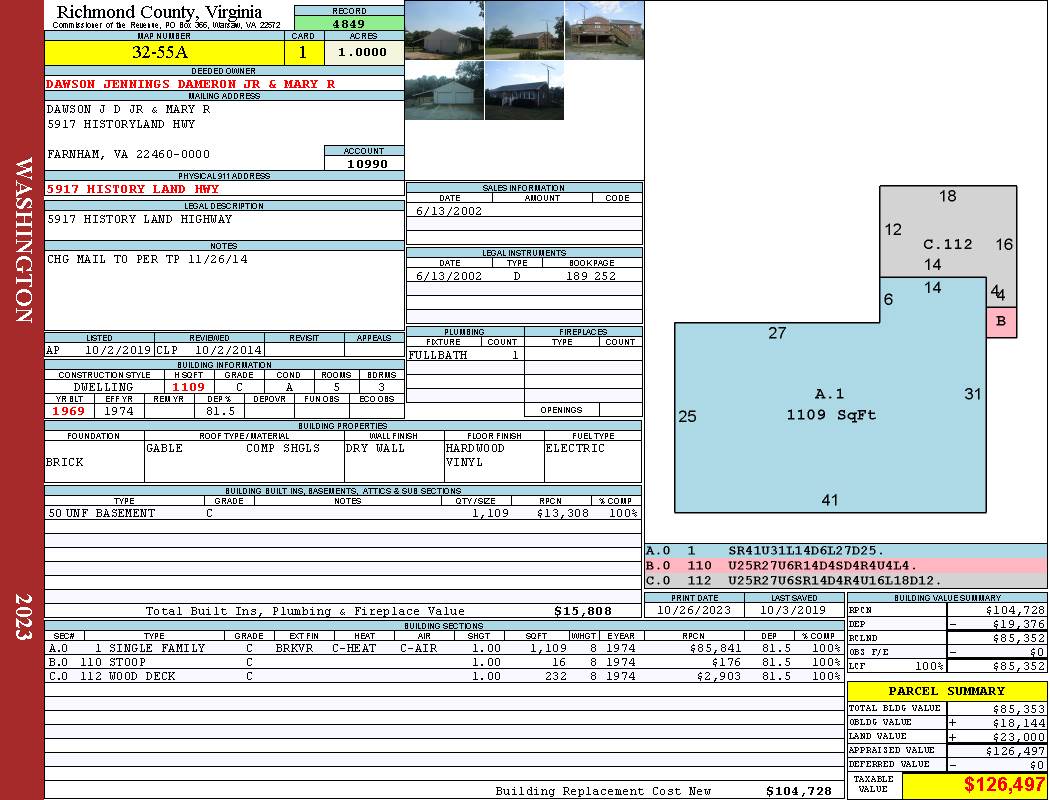The image size is (1050, 800).
Task: Open the first house photo thumbnail
Action: pyautogui.click(x=444, y=30)
